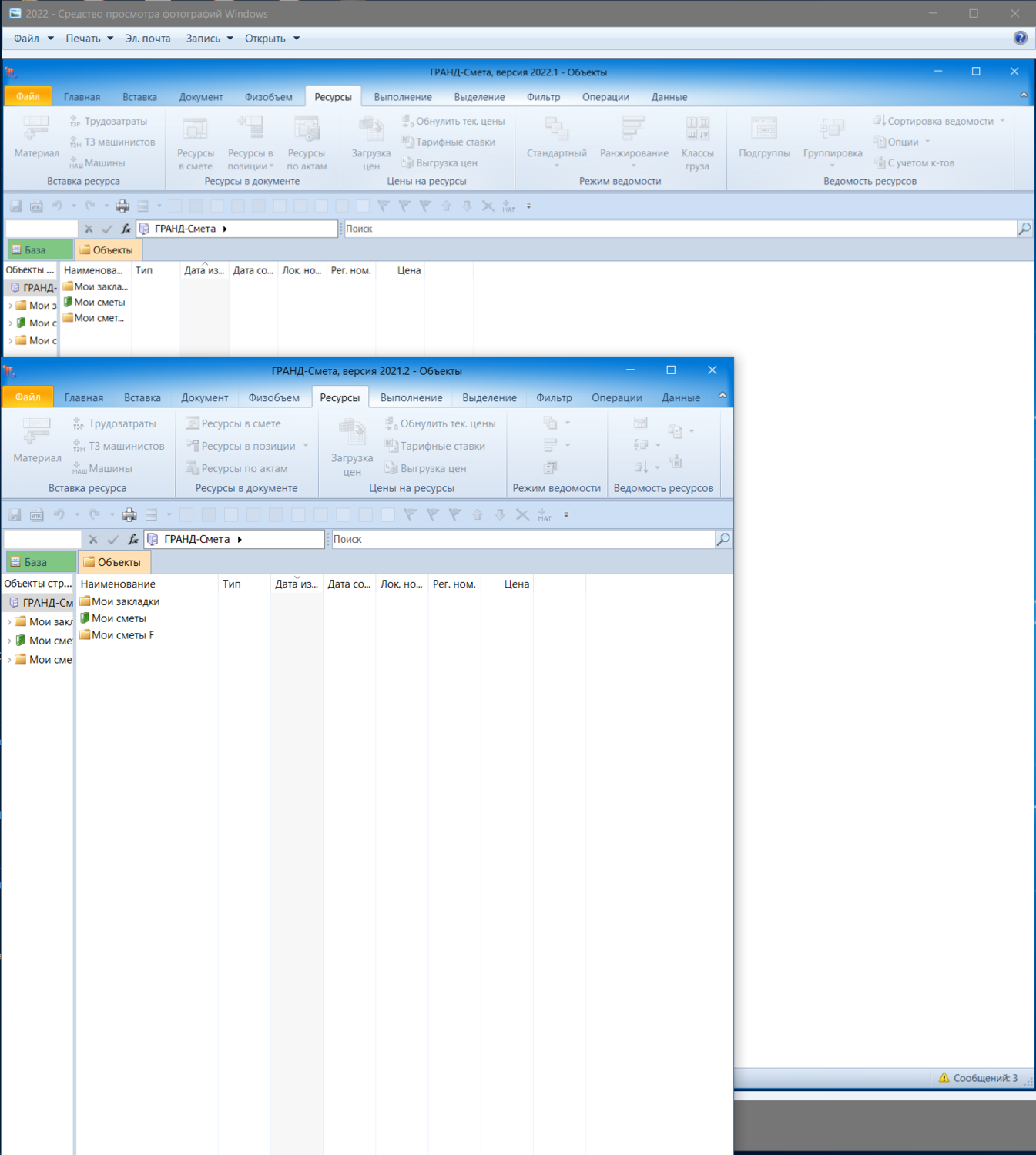Screen dimensions: 1036x1155
Task: Click Материал button in the 2021.2 window
Action: click(x=37, y=441)
